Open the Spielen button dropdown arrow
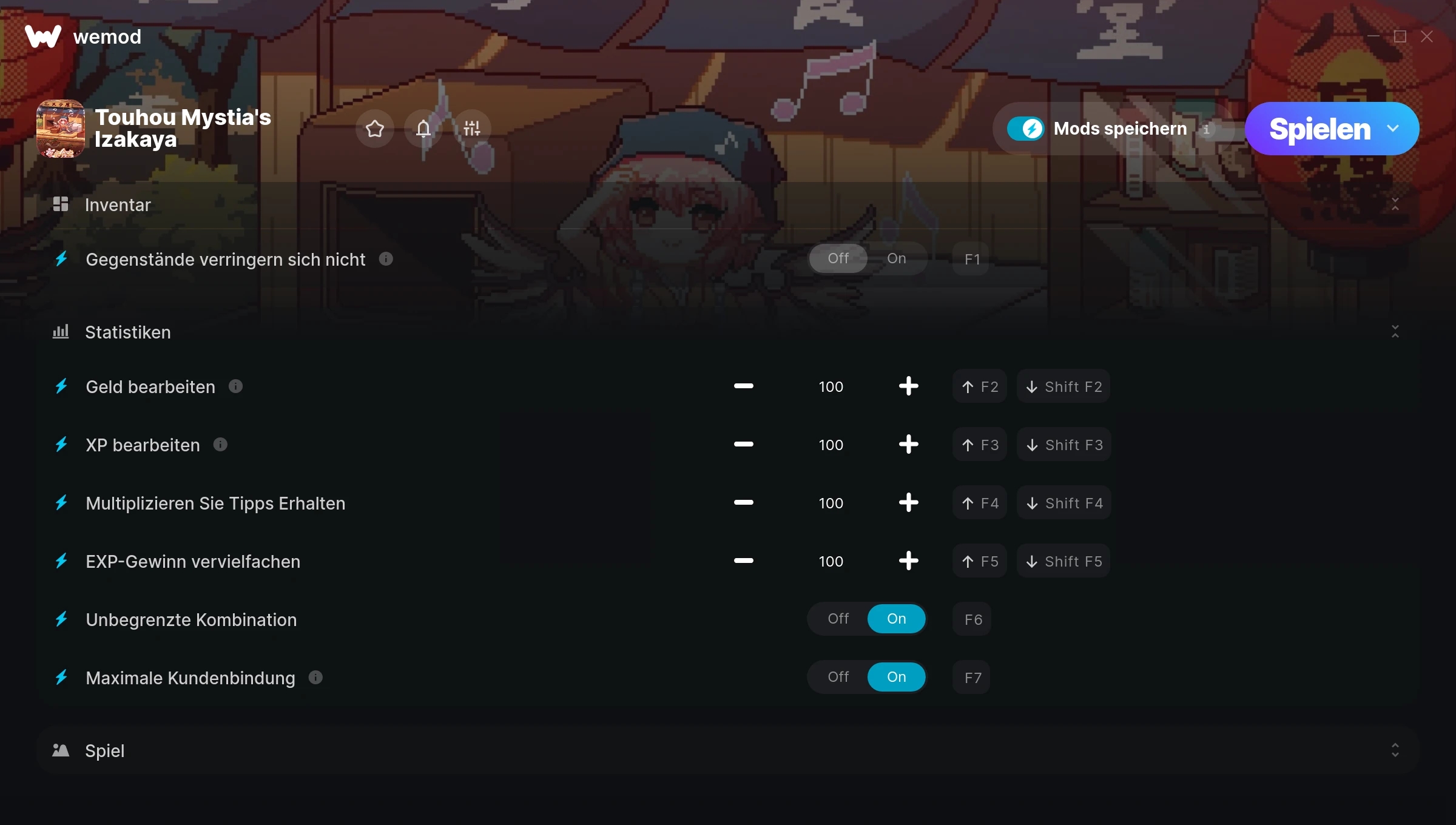 (x=1393, y=129)
